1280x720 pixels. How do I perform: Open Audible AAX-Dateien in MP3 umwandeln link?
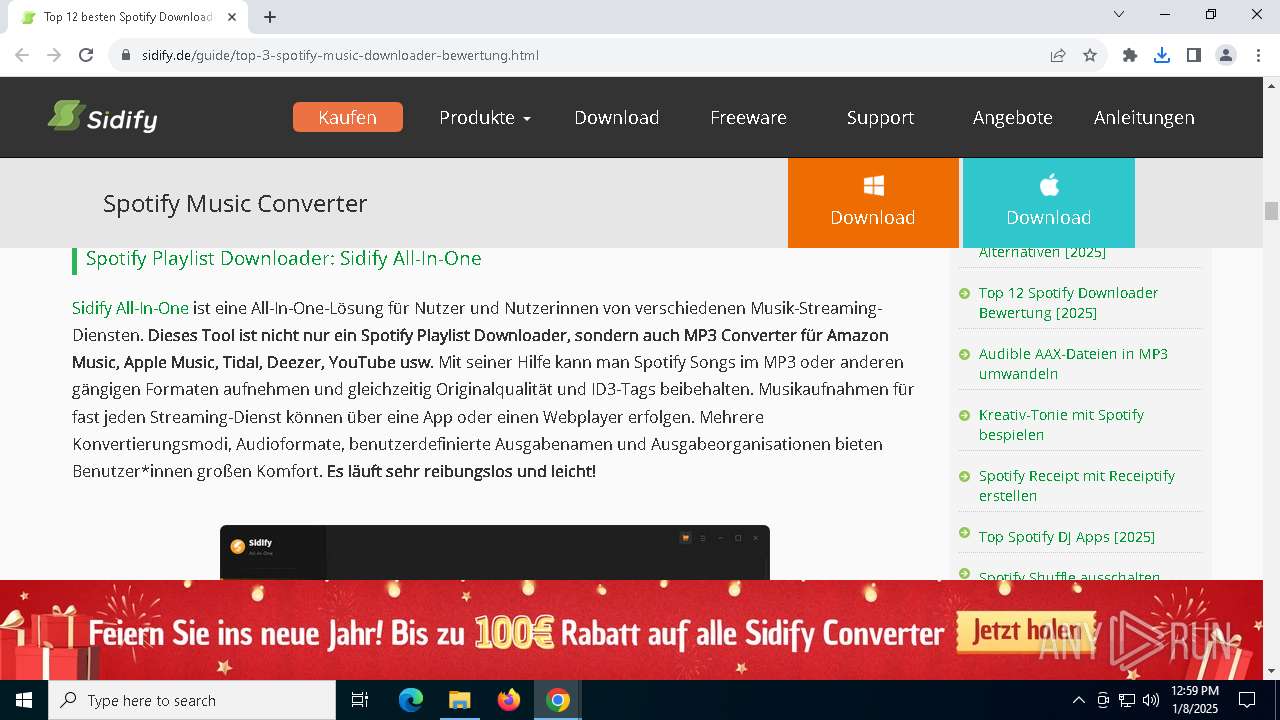click(x=1073, y=364)
